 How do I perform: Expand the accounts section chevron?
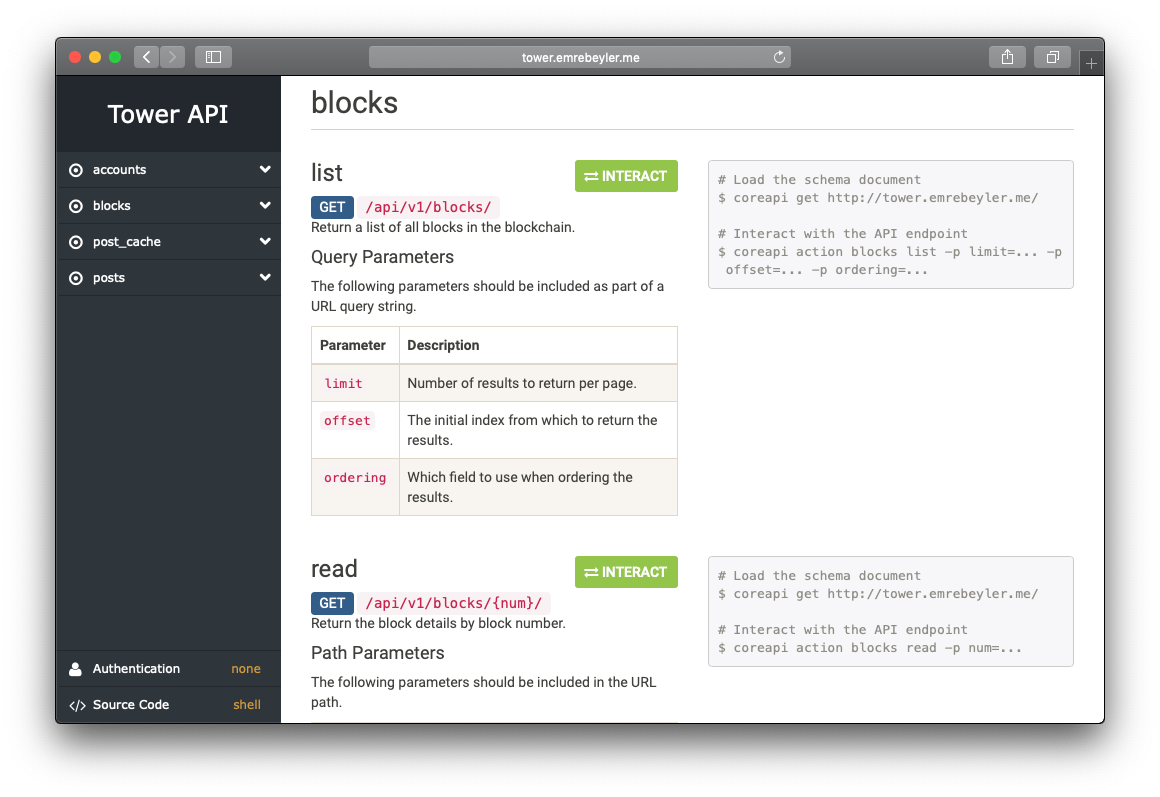265,169
